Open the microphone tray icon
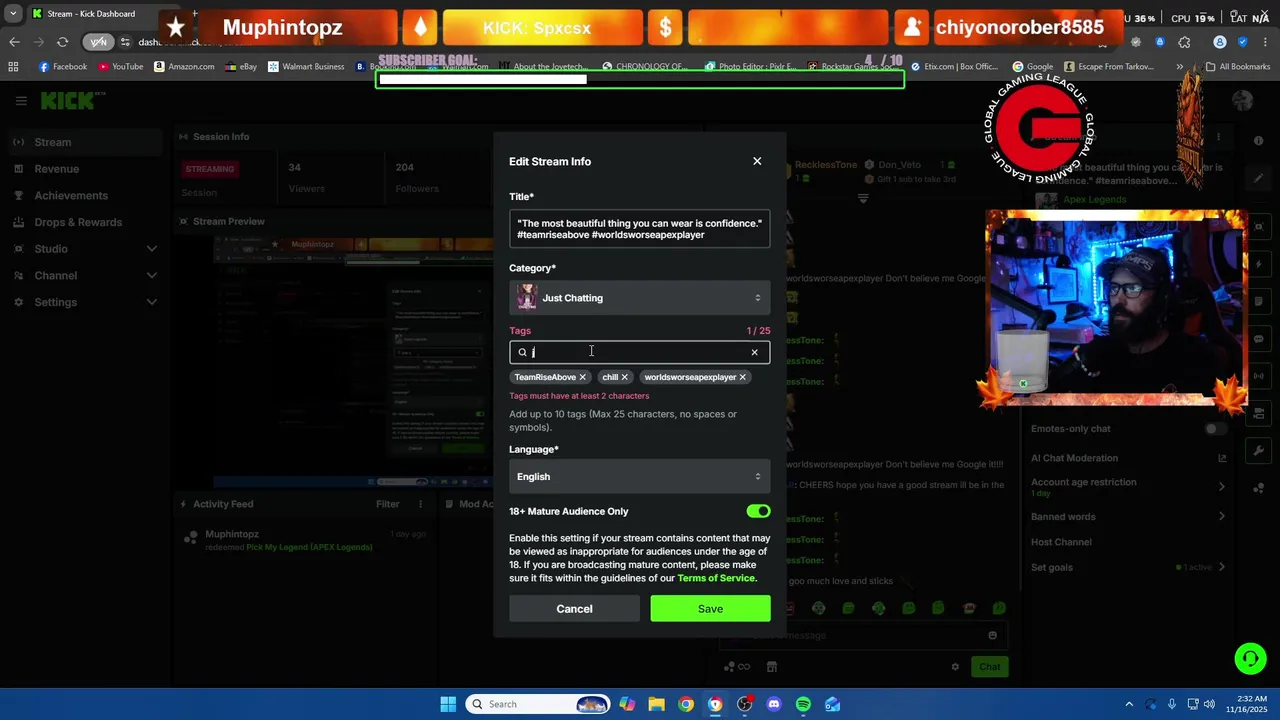 tap(1171, 704)
